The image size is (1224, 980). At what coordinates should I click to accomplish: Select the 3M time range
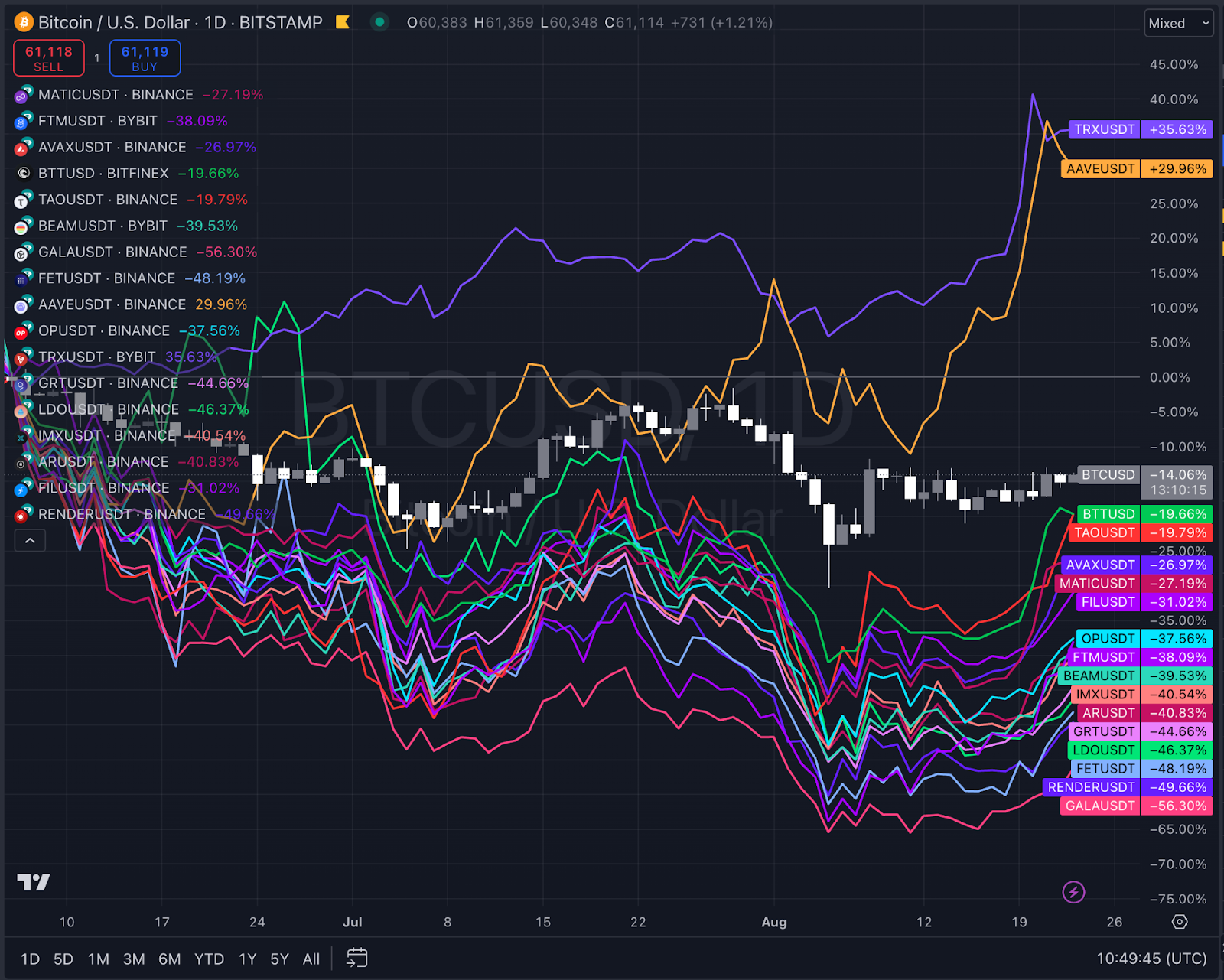[x=134, y=959]
